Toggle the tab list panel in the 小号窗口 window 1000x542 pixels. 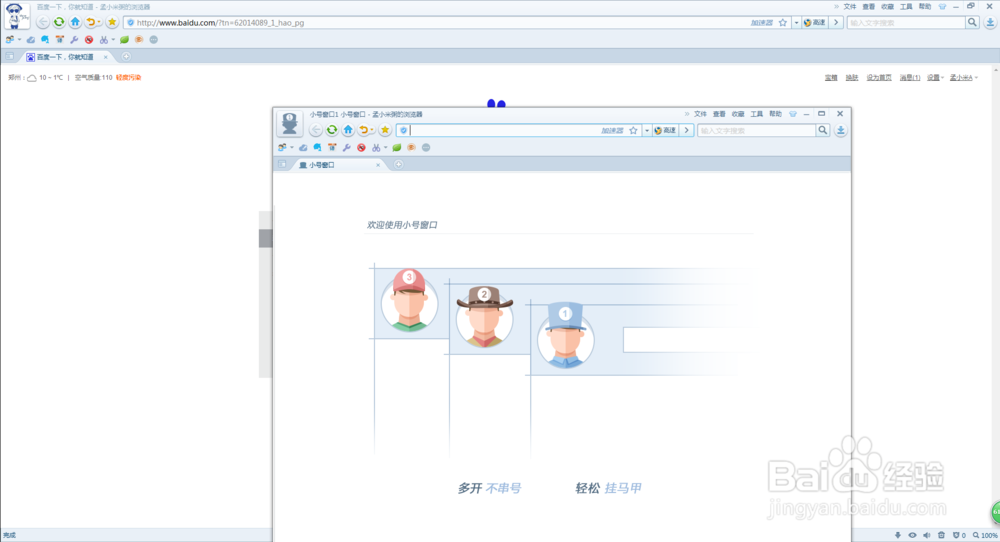pyautogui.click(x=282, y=165)
